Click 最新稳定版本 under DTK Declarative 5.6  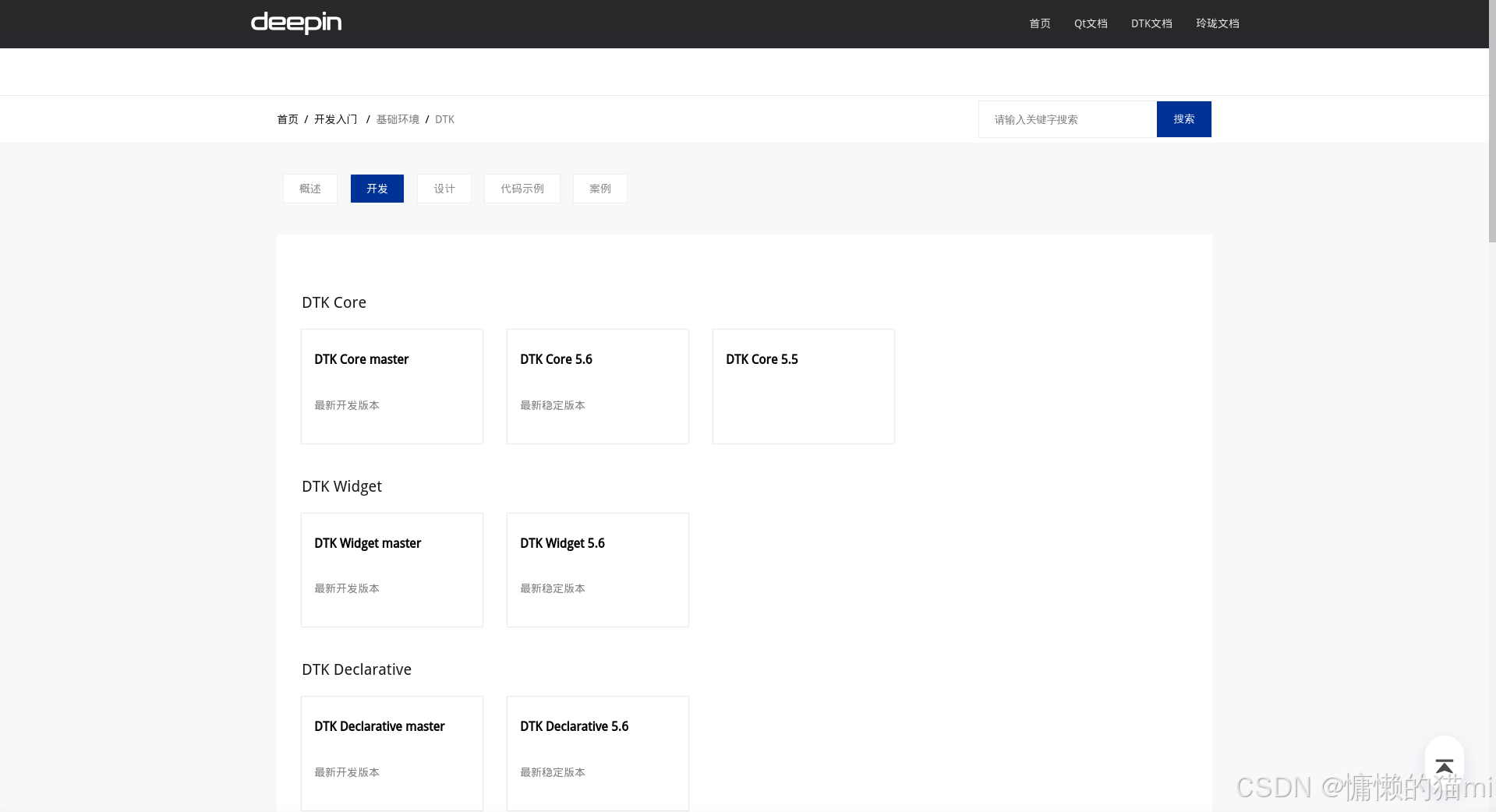pyautogui.click(x=553, y=772)
